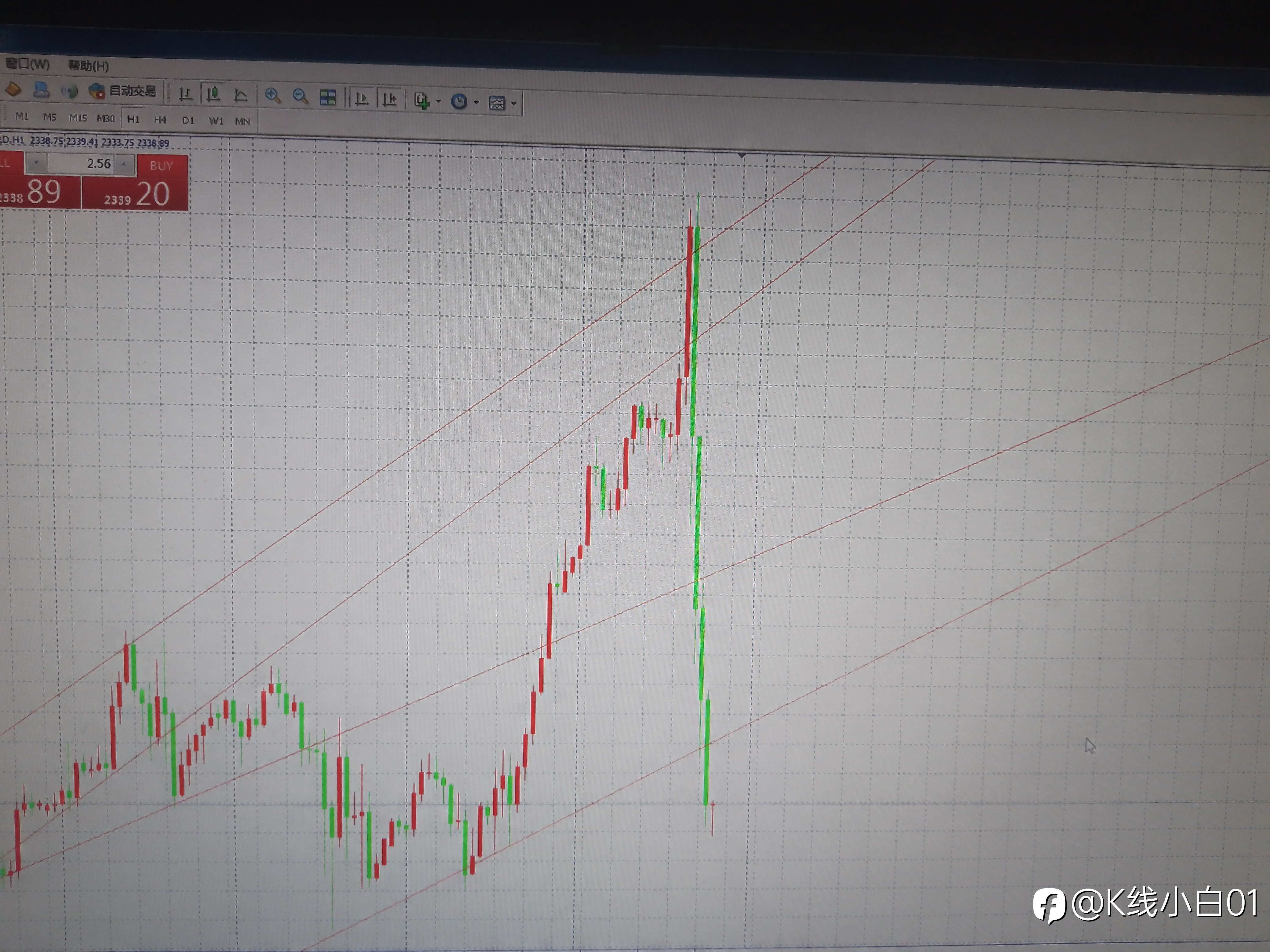Select the D1 timeframe

tap(188, 120)
